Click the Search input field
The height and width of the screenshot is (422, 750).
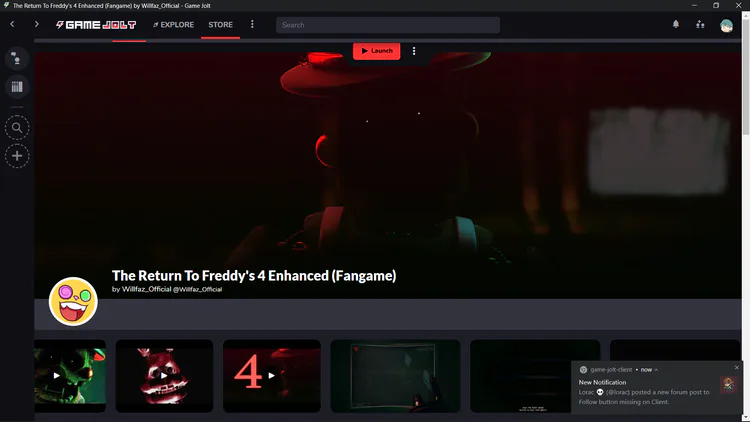click(x=388, y=25)
